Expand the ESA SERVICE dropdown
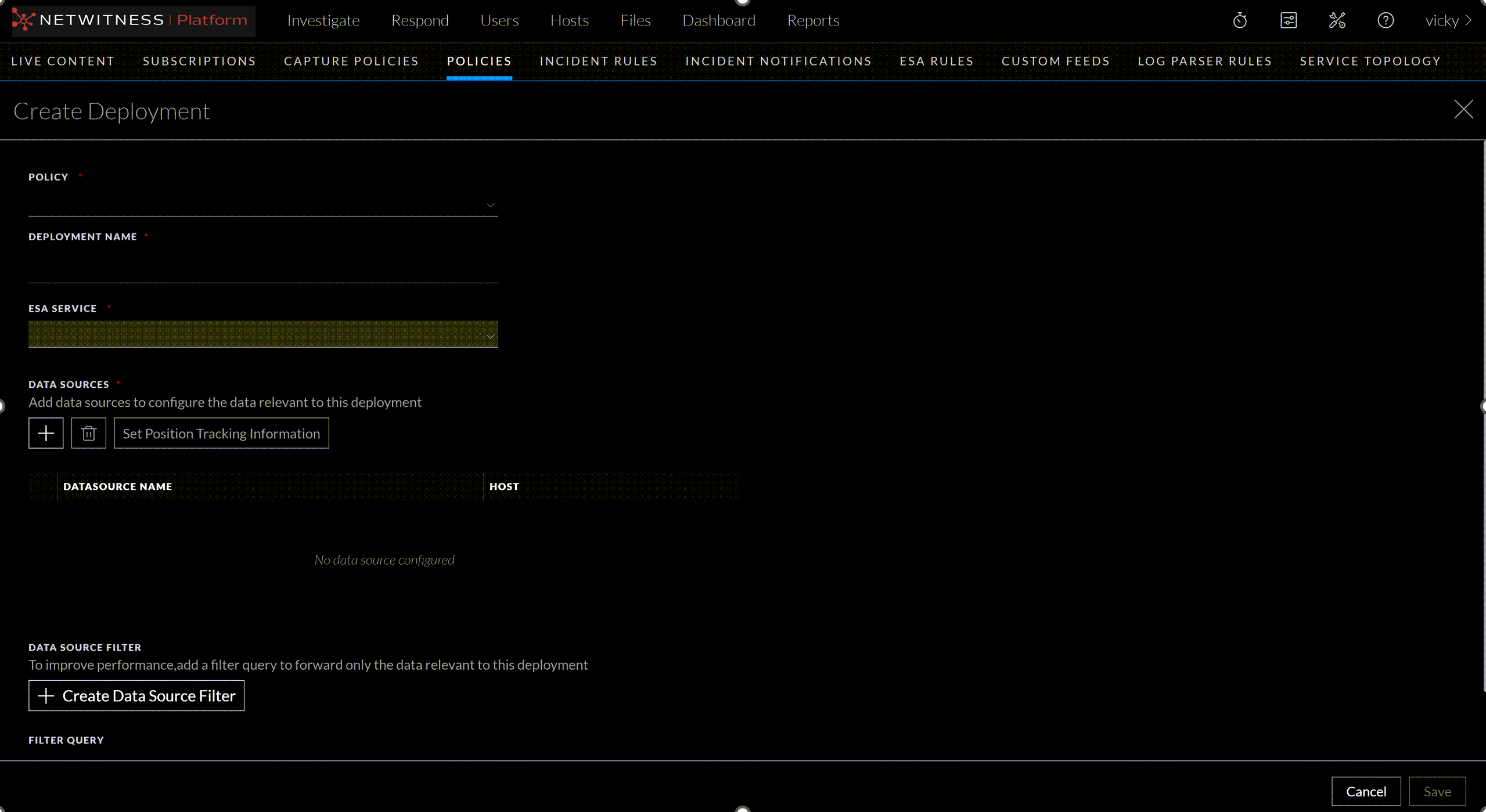The width and height of the screenshot is (1486, 812). click(x=491, y=334)
